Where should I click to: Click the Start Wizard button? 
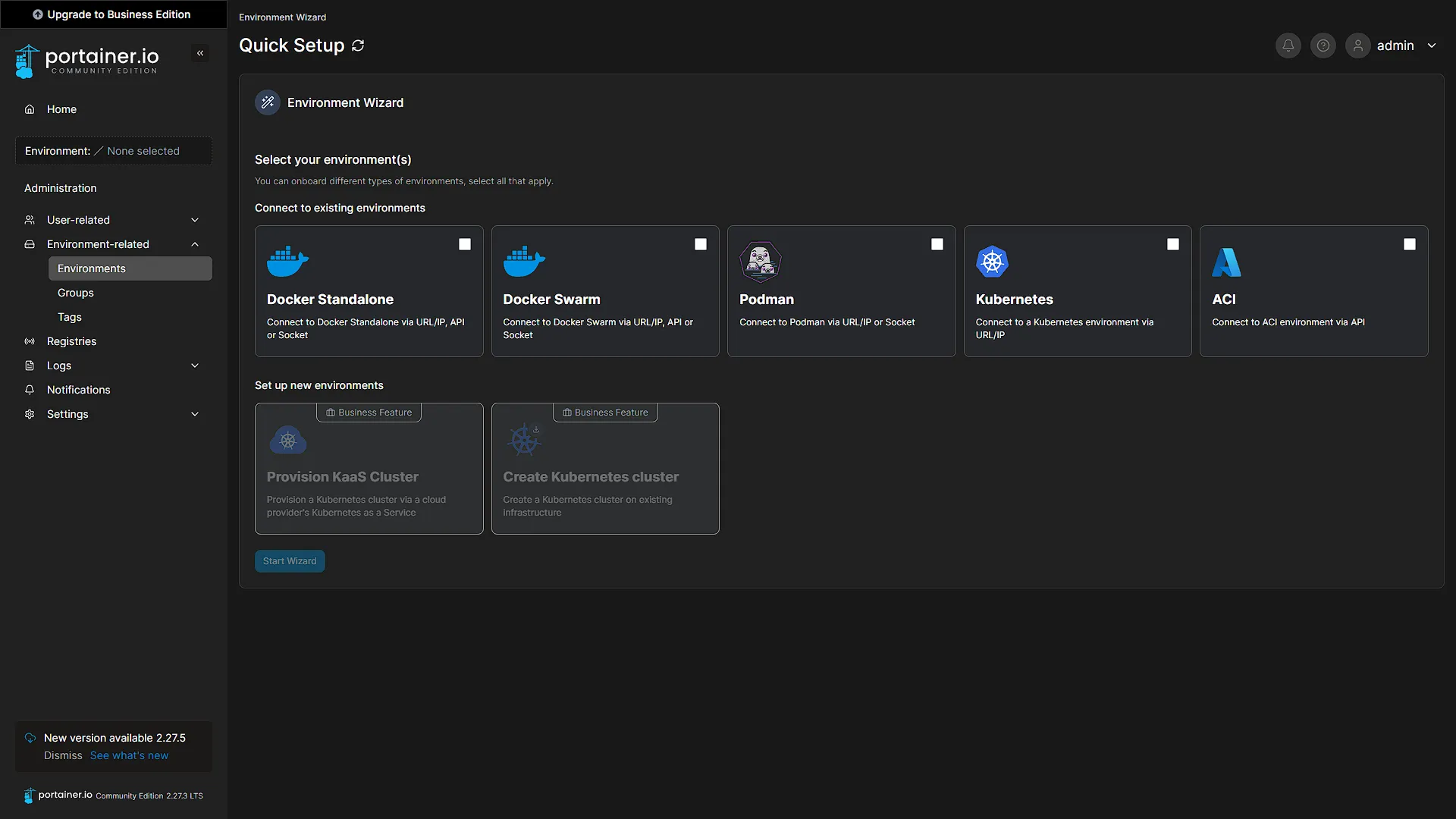point(290,561)
